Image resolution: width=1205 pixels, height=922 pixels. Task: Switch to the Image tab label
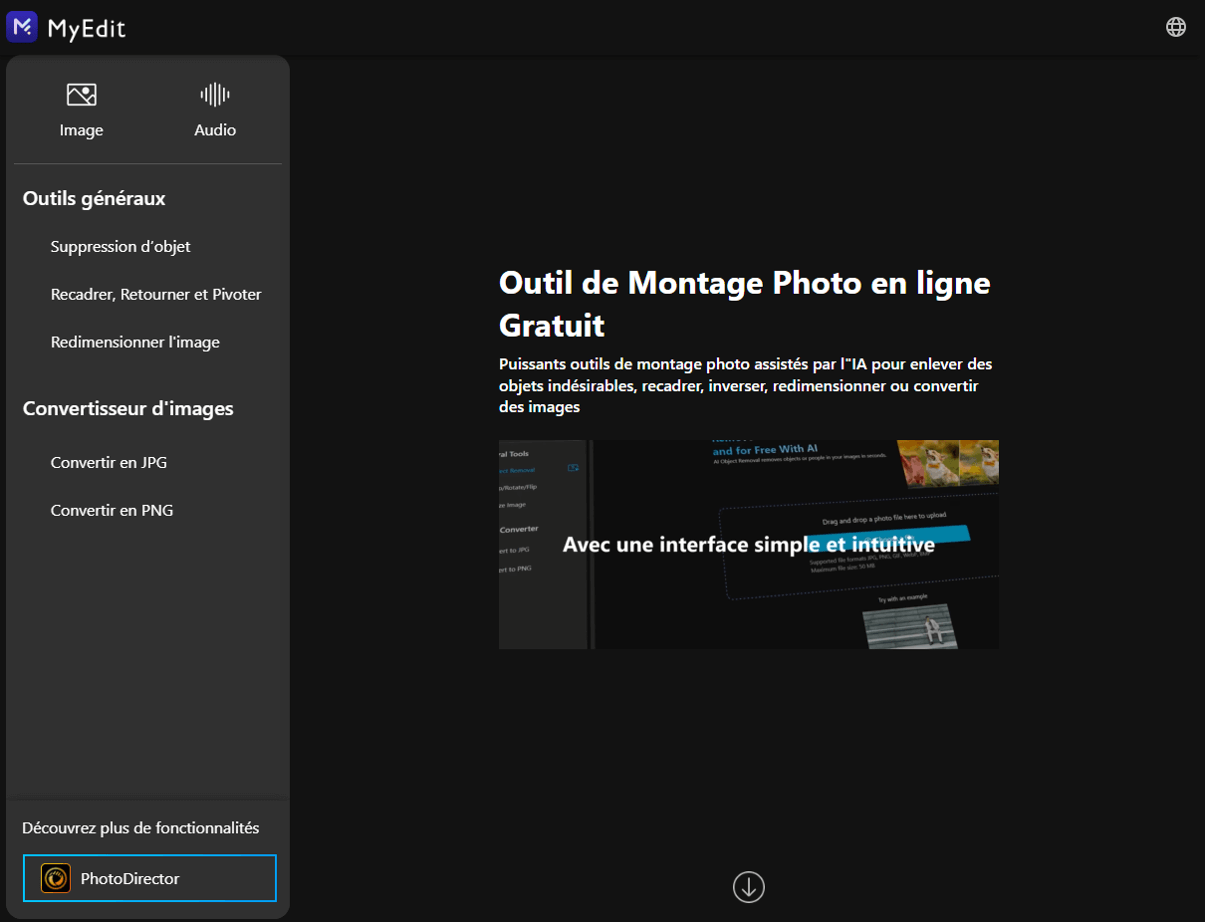point(81,130)
